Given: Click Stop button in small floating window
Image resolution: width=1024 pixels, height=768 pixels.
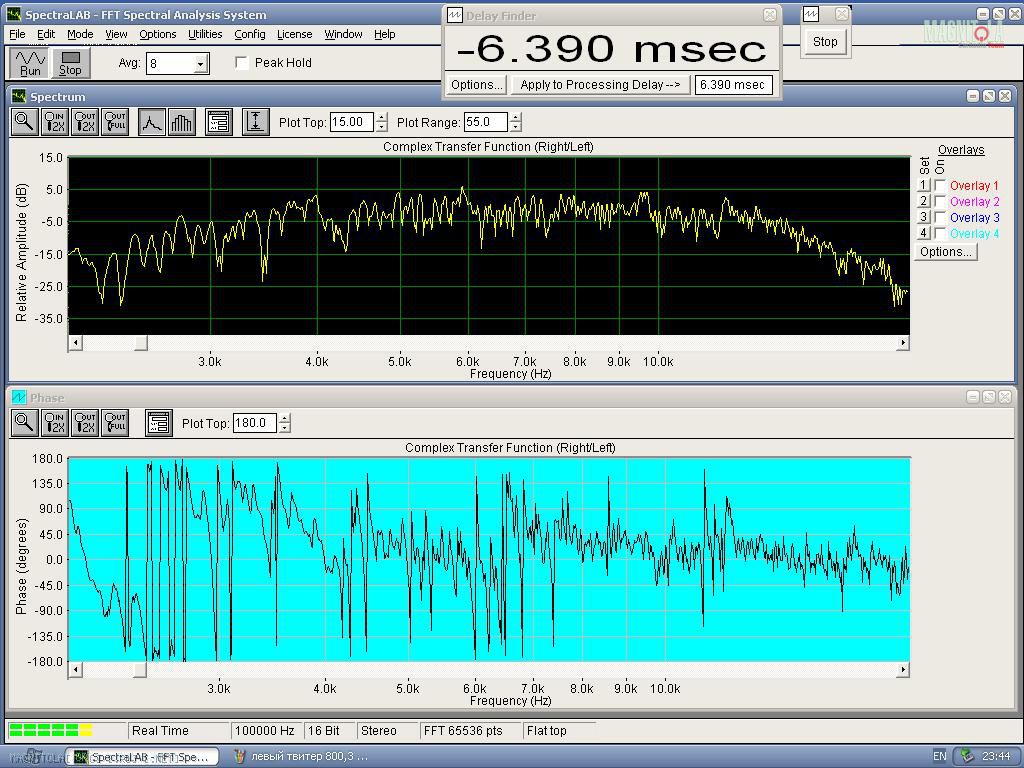Looking at the screenshot, I should [x=825, y=42].
